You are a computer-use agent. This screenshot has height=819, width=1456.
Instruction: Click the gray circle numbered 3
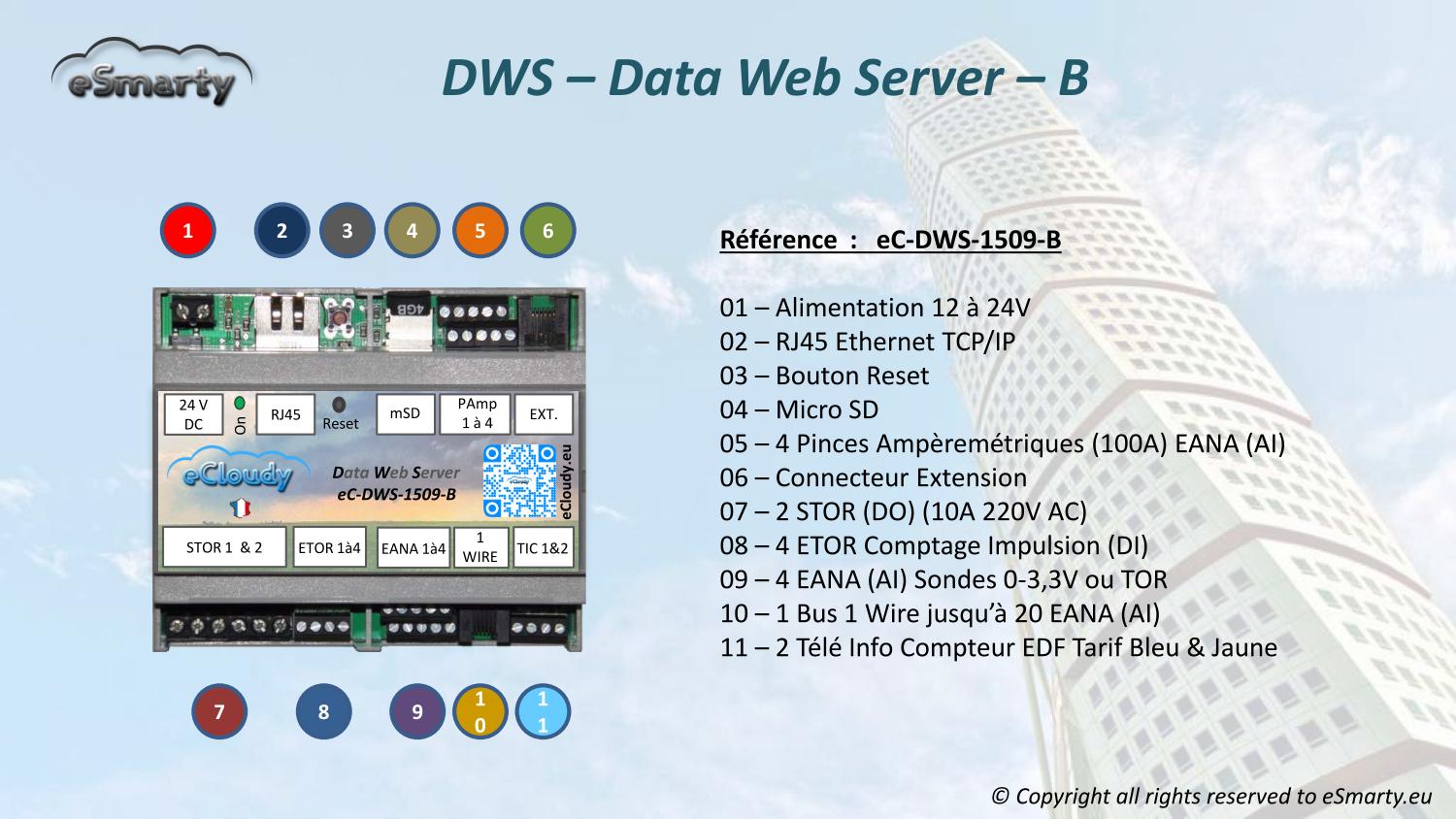pos(347,231)
